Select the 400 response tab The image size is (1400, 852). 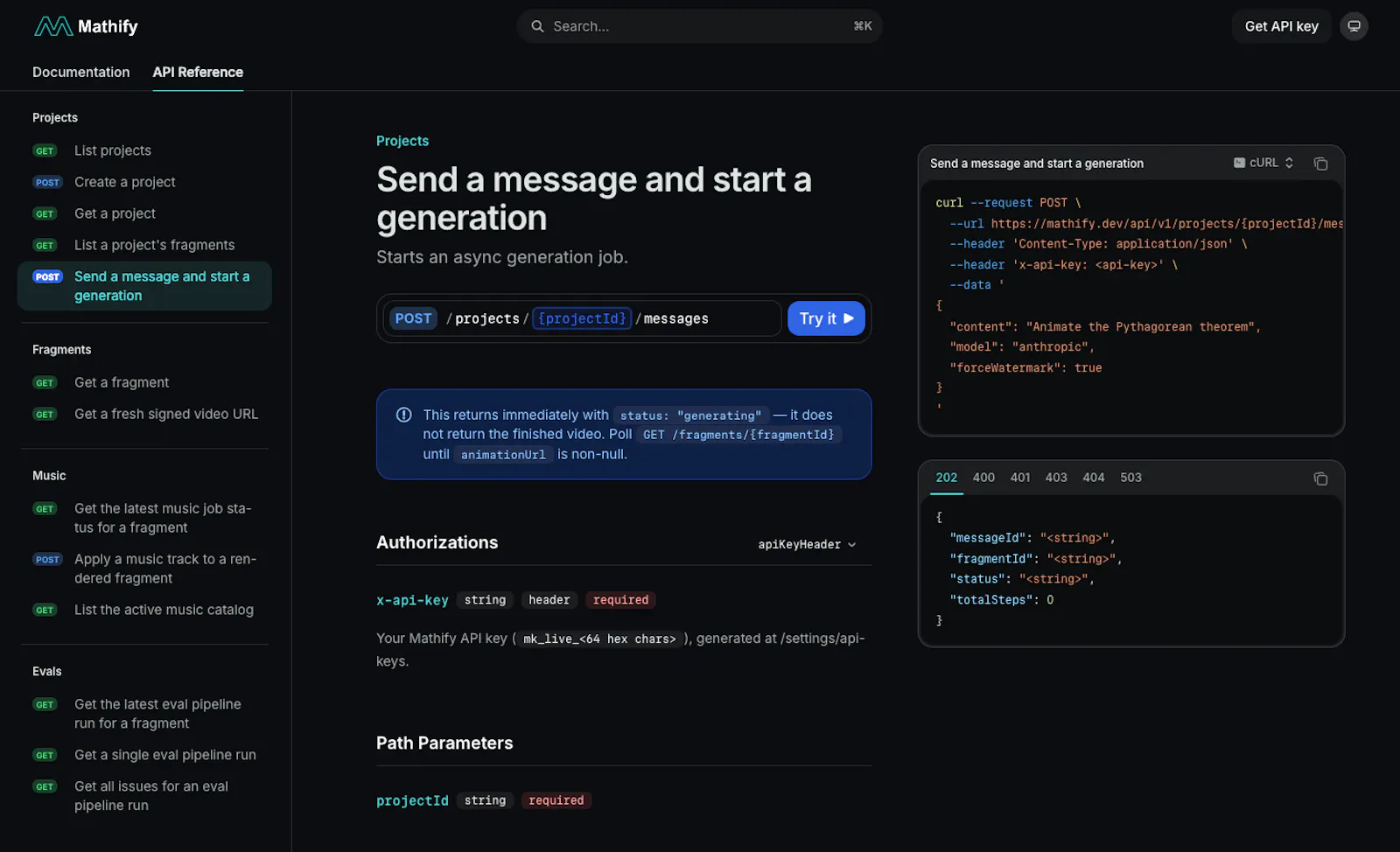[983, 478]
